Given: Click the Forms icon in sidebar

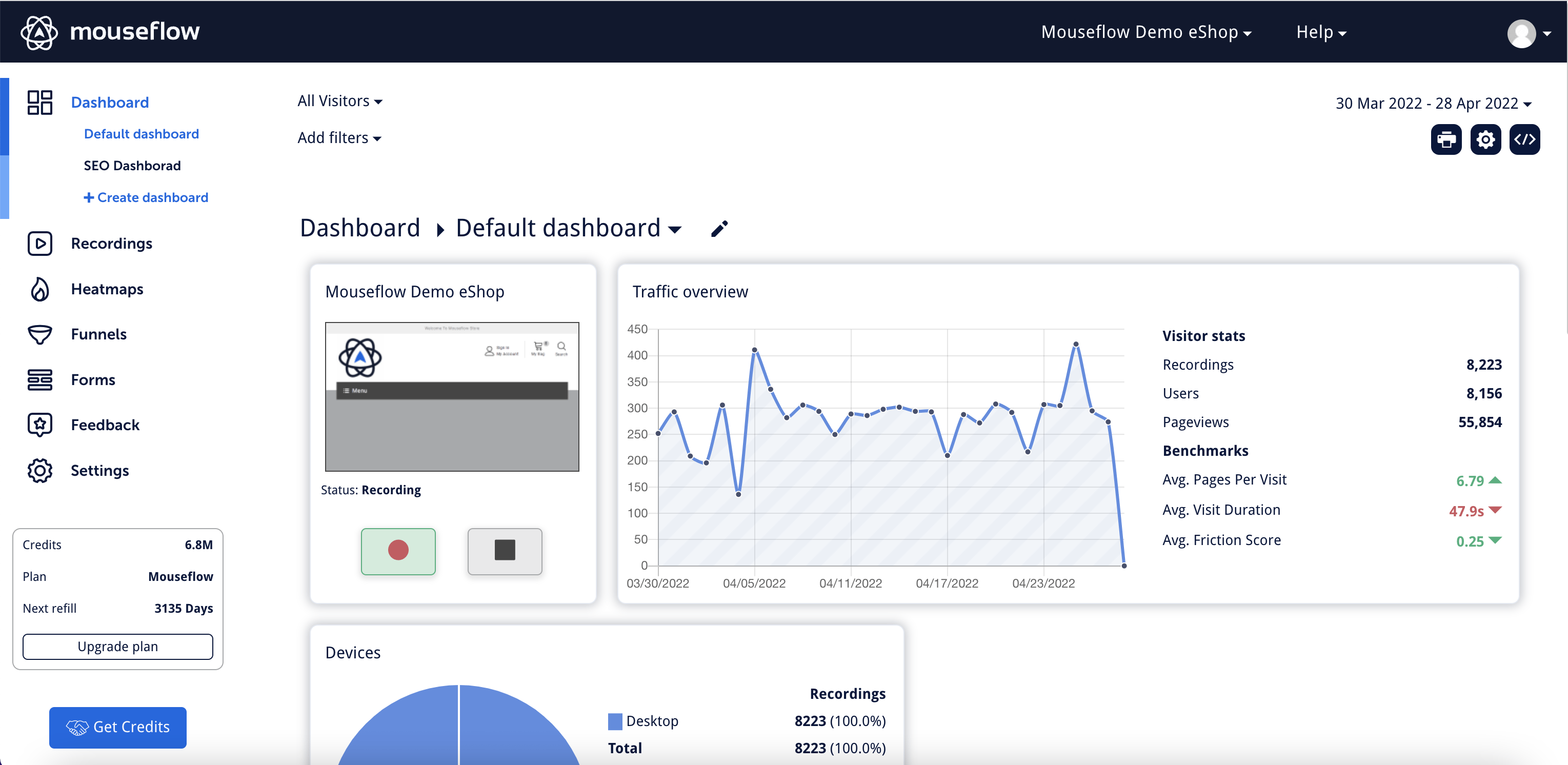Looking at the screenshot, I should (x=40, y=379).
